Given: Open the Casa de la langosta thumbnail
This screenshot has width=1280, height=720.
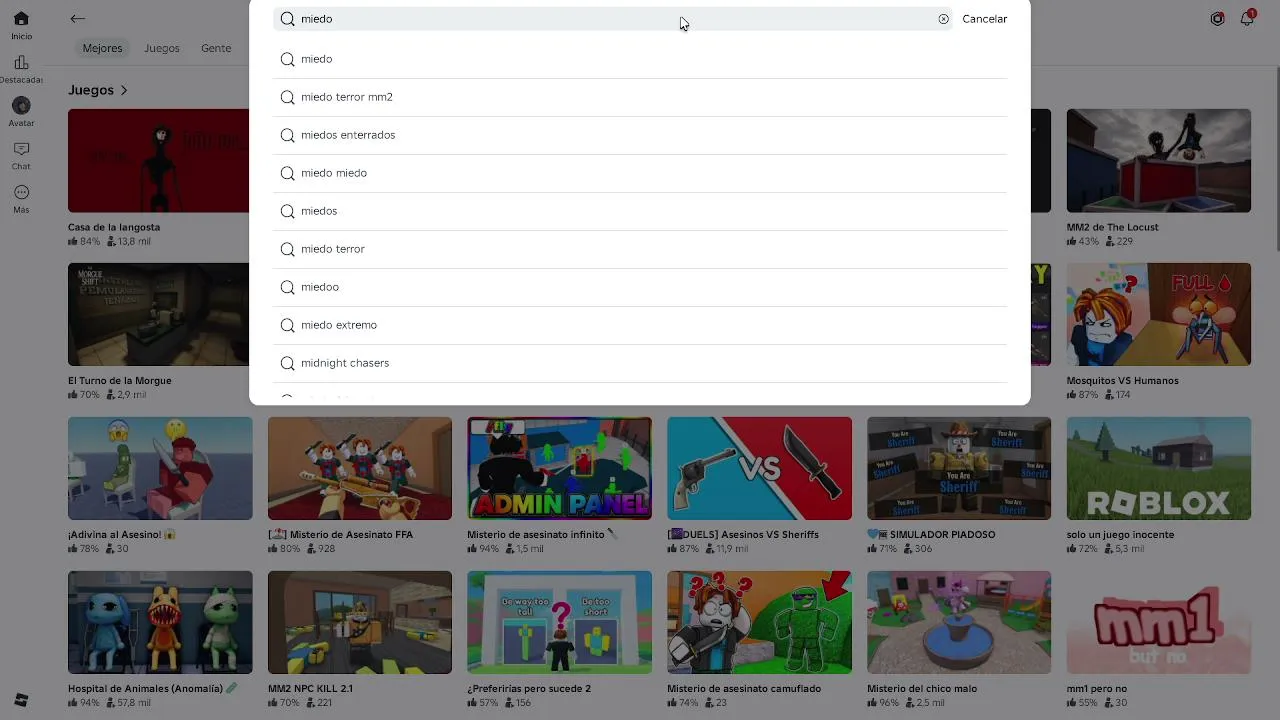Looking at the screenshot, I should point(158,160).
